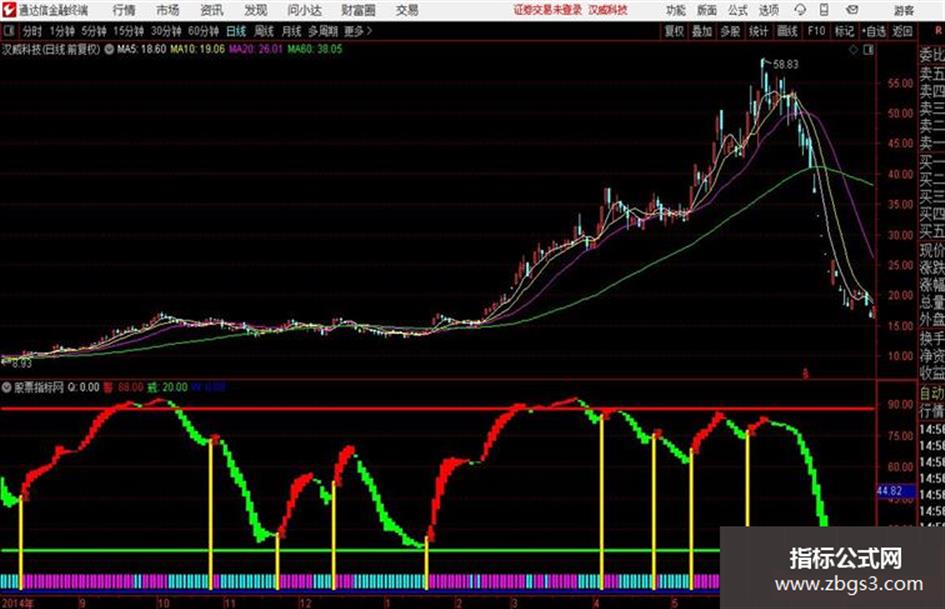Viewport: 945px width, 609px height.
Task: Click the diamond icon above the chart
Action: click(x=853, y=50)
